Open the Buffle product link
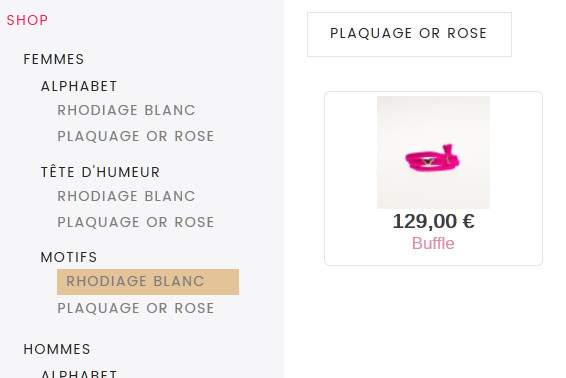The width and height of the screenshot is (566, 378). pos(433,243)
